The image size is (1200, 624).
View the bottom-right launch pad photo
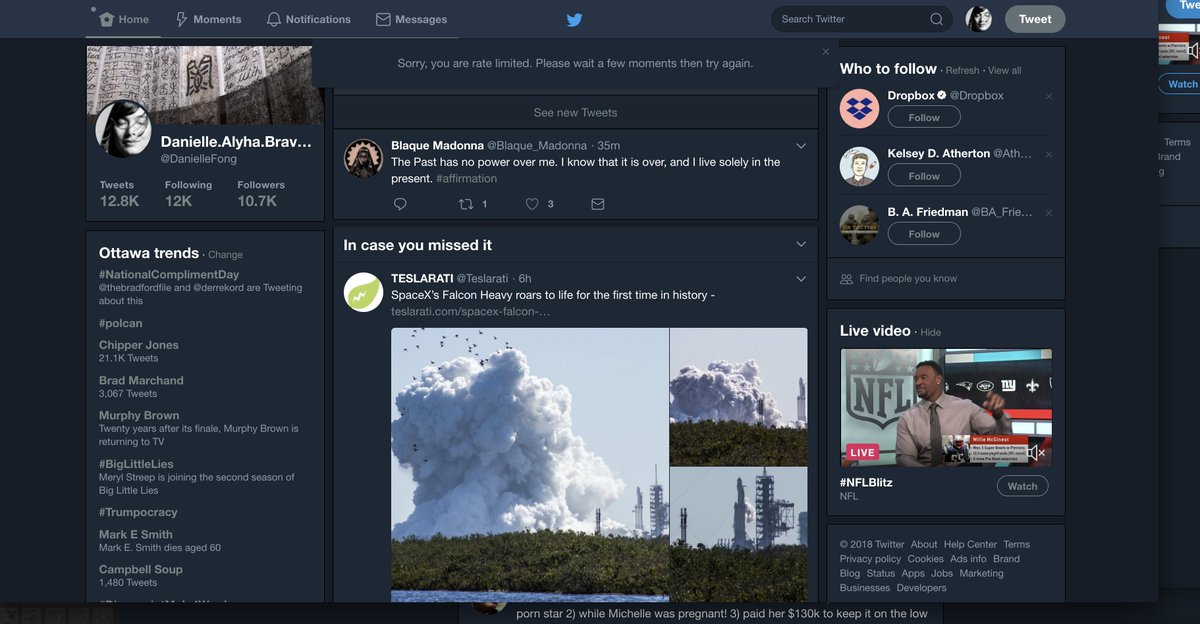pos(738,535)
